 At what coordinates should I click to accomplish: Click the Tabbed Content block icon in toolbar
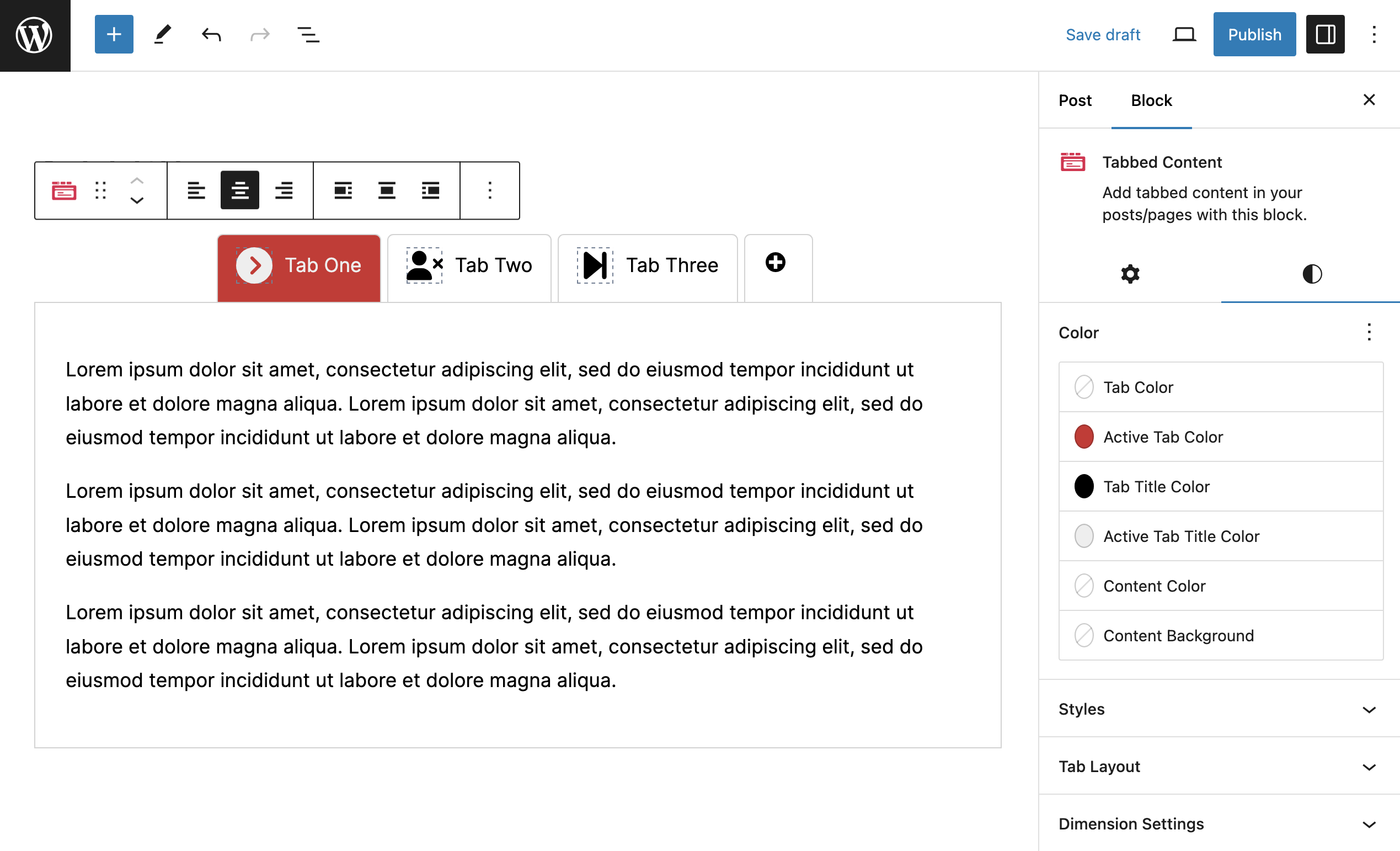tap(63, 190)
